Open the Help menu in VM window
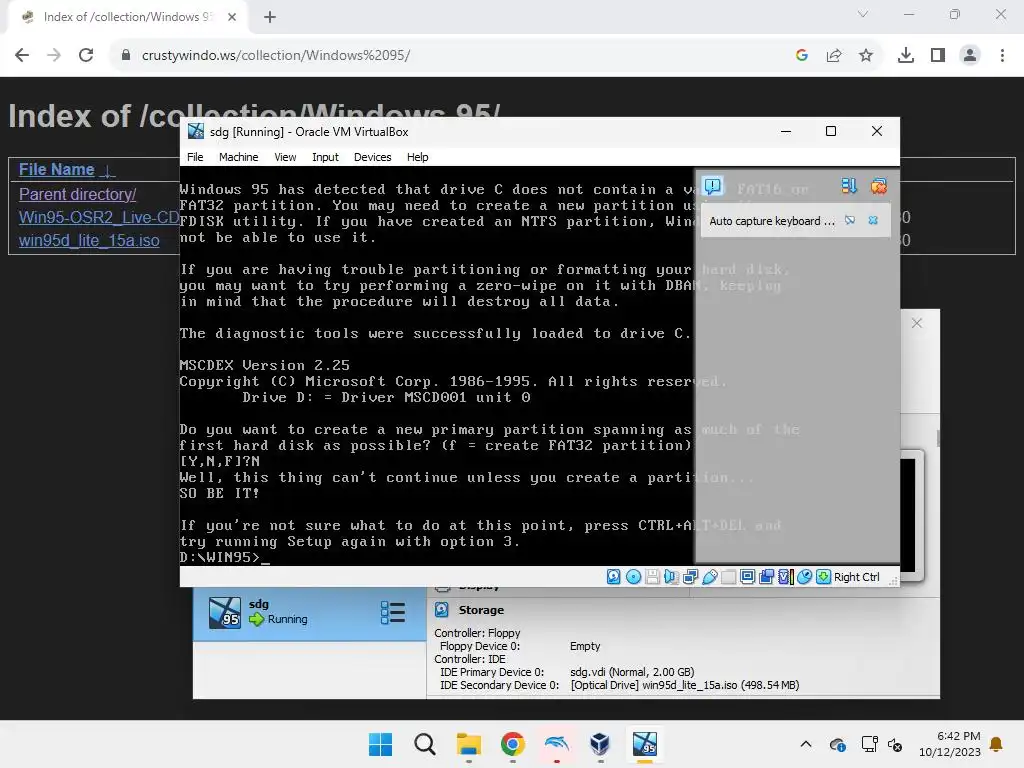Viewport: 1024px width, 768px height. tap(417, 157)
